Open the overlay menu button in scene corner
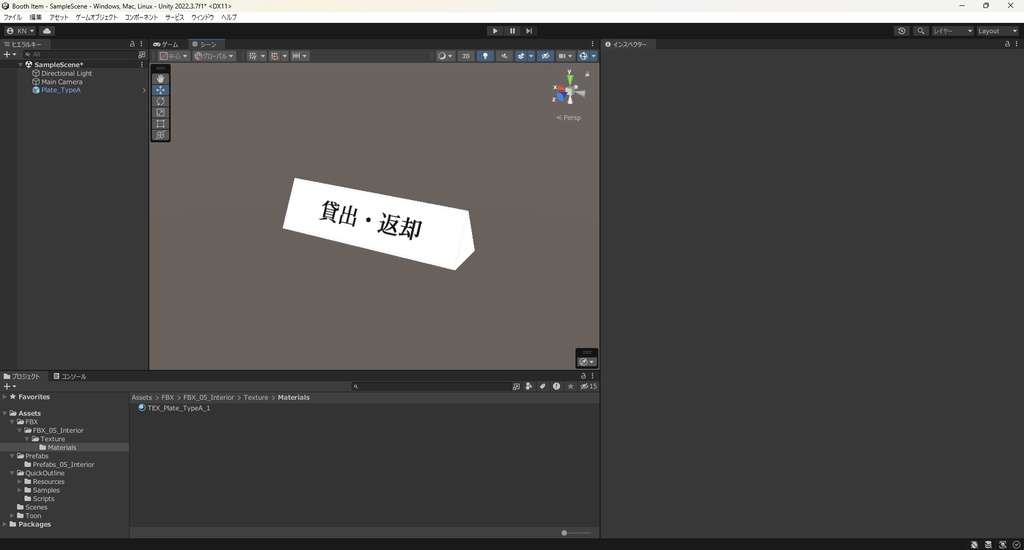 tap(586, 361)
